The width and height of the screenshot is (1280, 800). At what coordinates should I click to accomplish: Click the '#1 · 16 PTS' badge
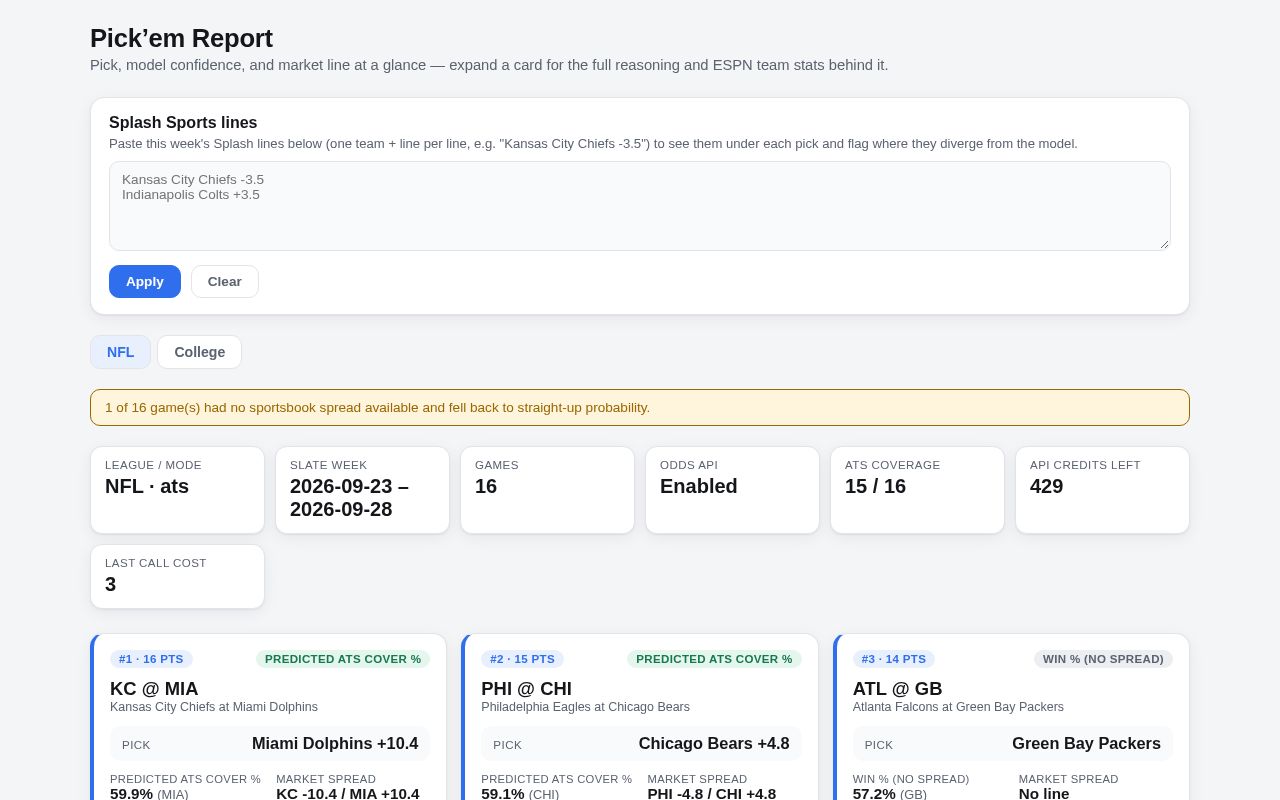pos(151,659)
